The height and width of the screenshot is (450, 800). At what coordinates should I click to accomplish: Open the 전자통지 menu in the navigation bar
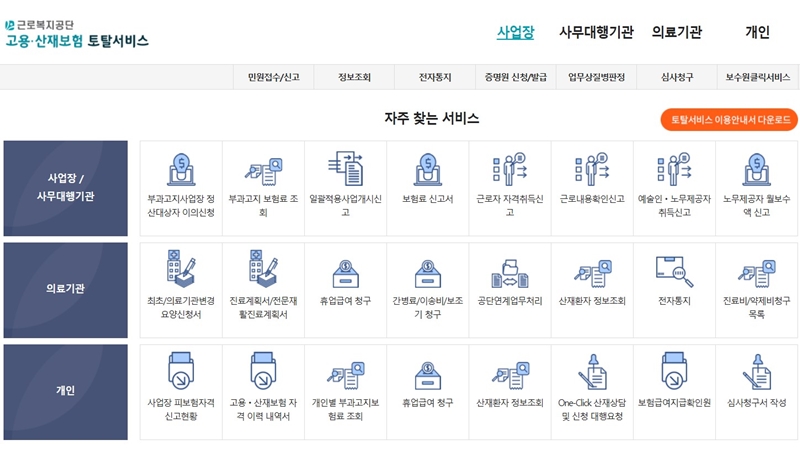(x=435, y=77)
